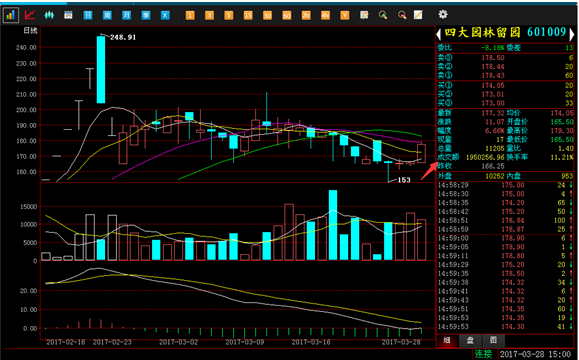Click the 连接 connection status
579x360 pixels.
pyautogui.click(x=483, y=354)
